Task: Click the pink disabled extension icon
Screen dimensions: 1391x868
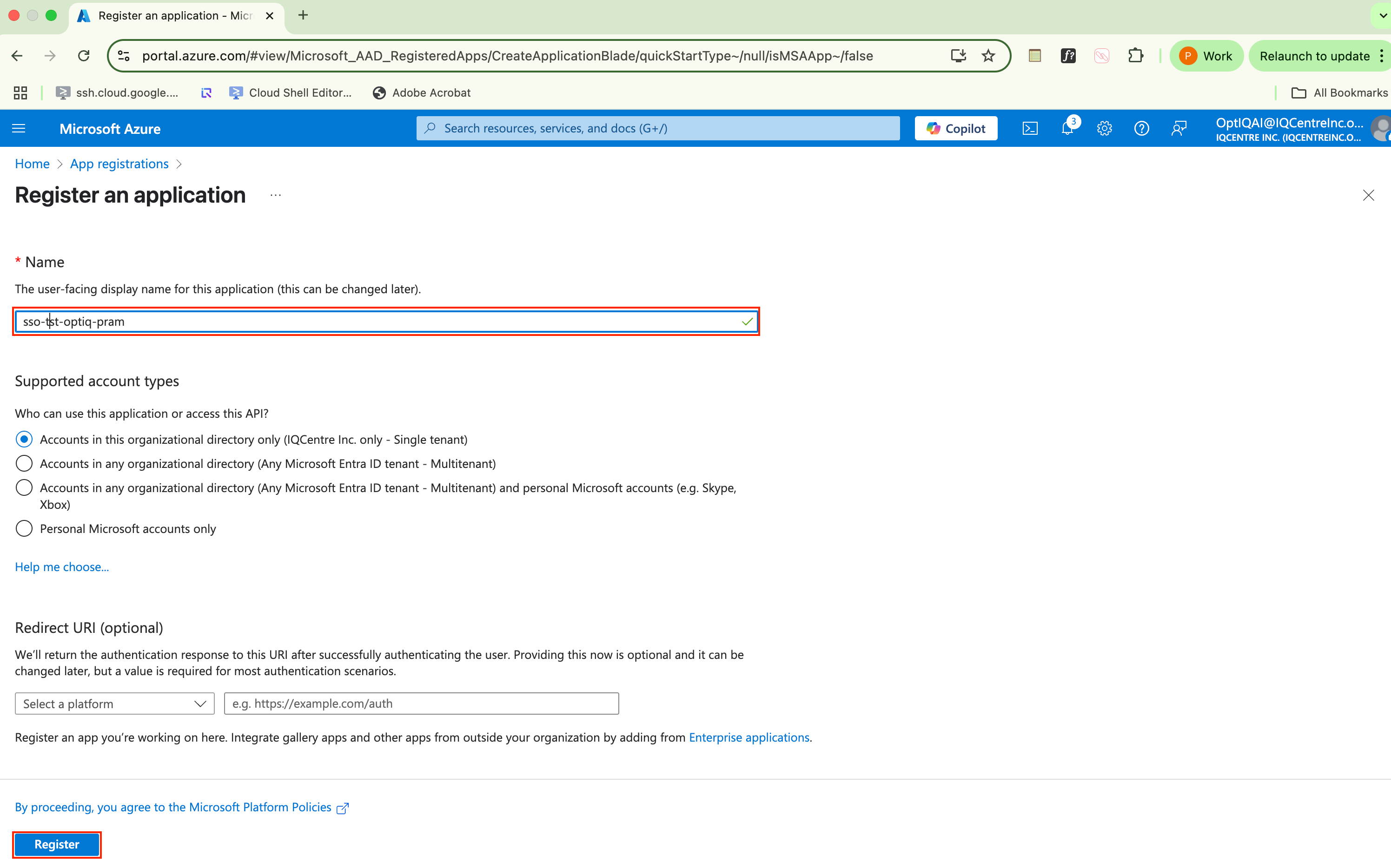Action: pos(1101,56)
